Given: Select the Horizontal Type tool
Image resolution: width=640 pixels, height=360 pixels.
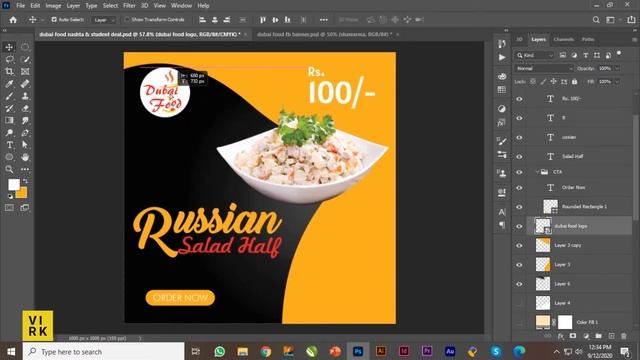Looking at the screenshot, I should point(9,145).
